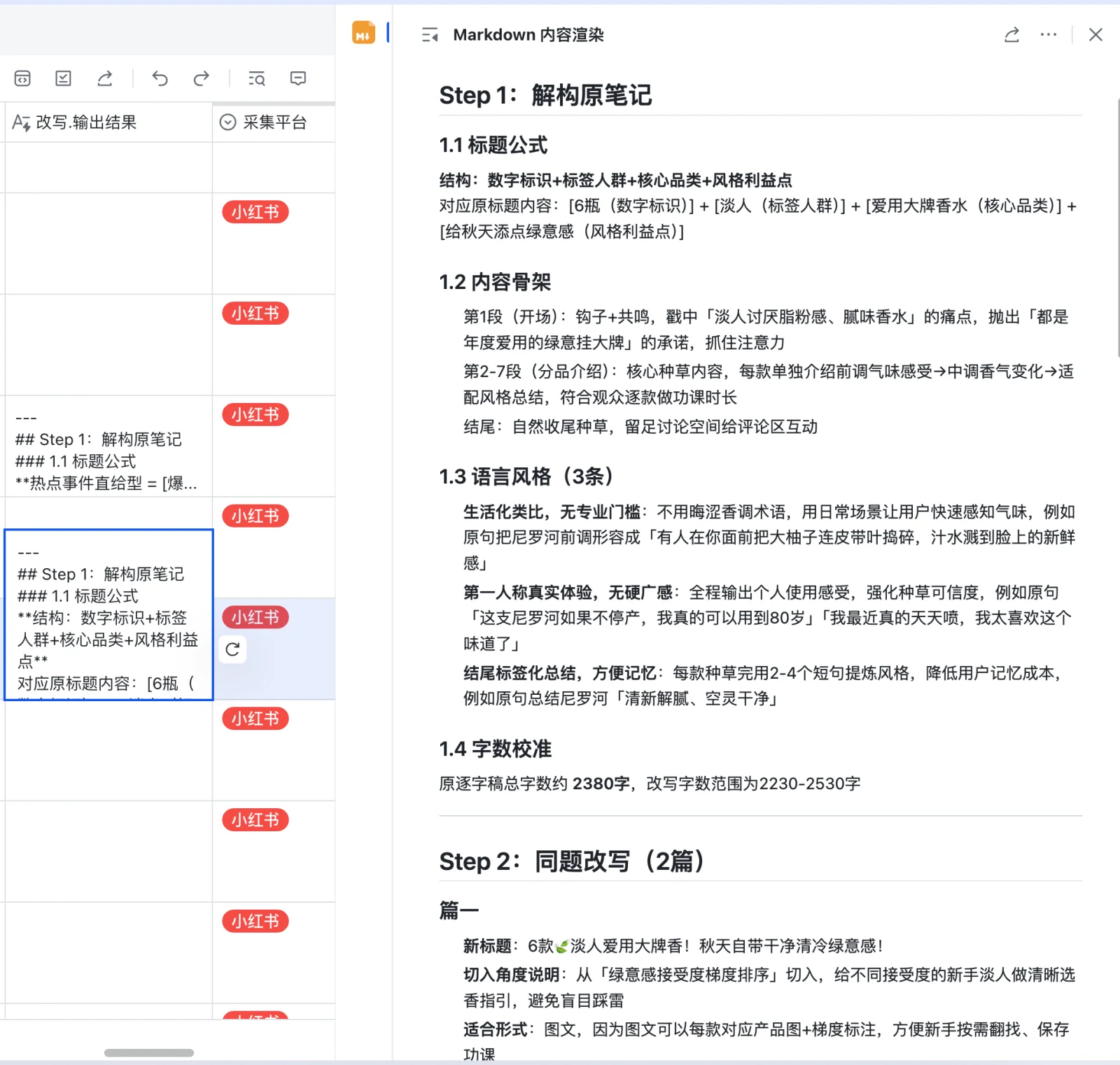Click the code block toolbar icon

[22, 78]
